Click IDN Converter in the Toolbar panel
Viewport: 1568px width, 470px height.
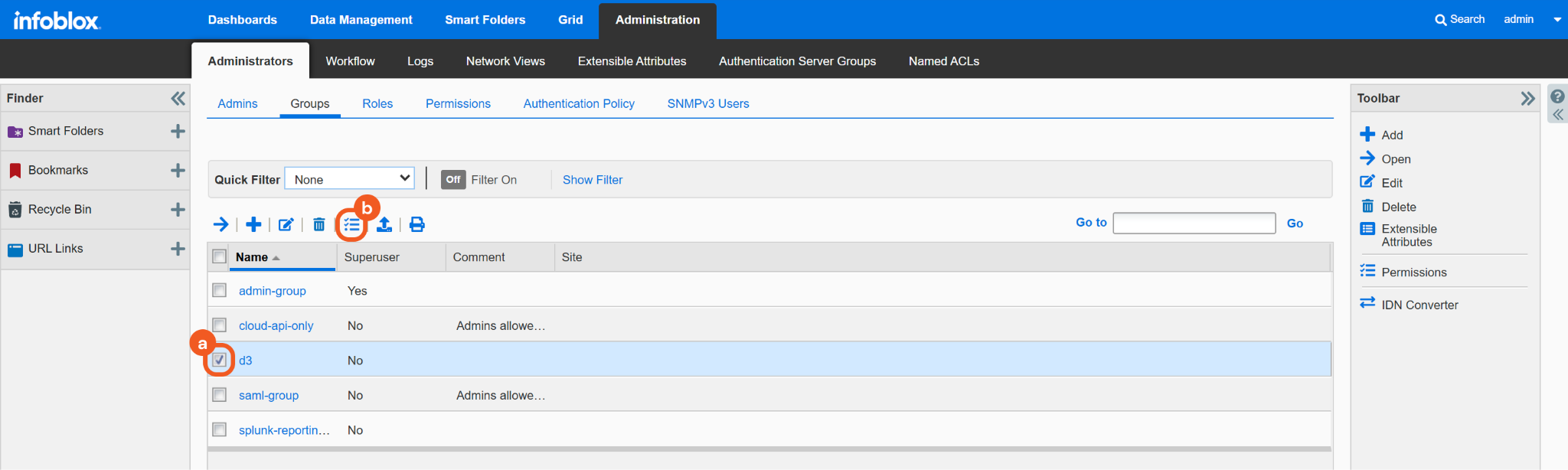tap(1419, 305)
